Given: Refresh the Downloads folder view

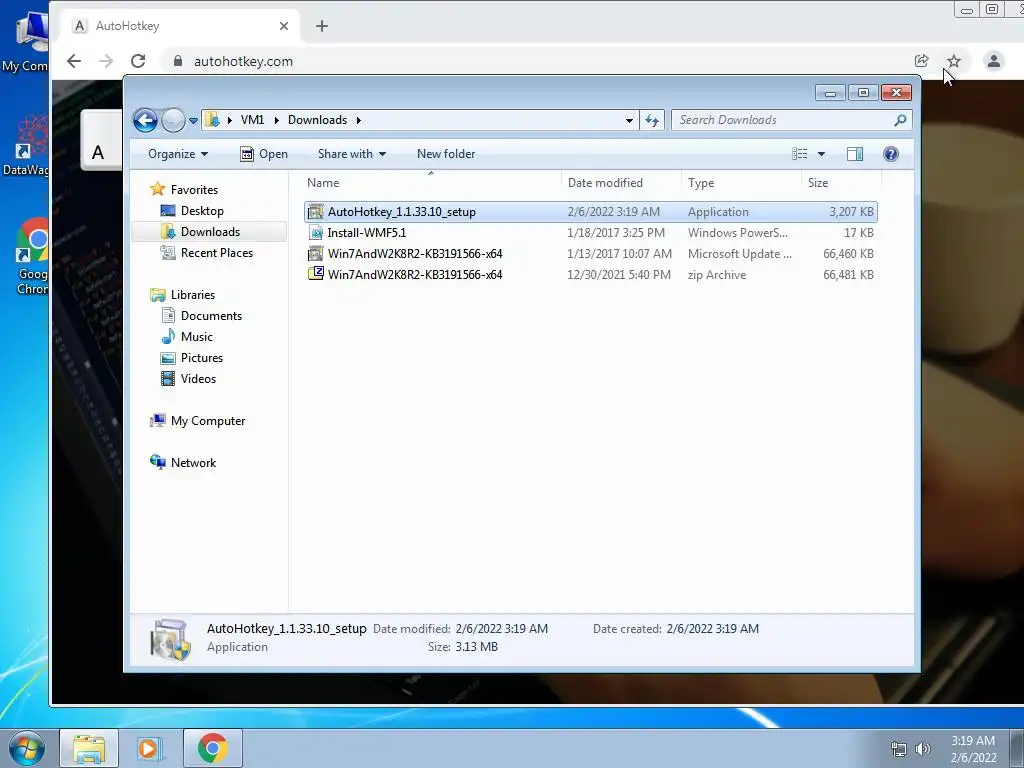Looking at the screenshot, I should (652, 120).
